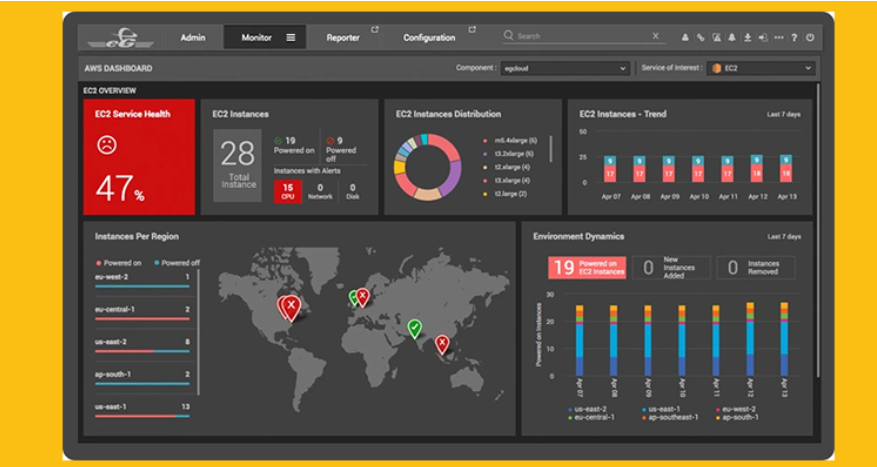The height and width of the screenshot is (467, 877).
Task: Open the alarm bell notifications icon
Action: click(x=732, y=37)
